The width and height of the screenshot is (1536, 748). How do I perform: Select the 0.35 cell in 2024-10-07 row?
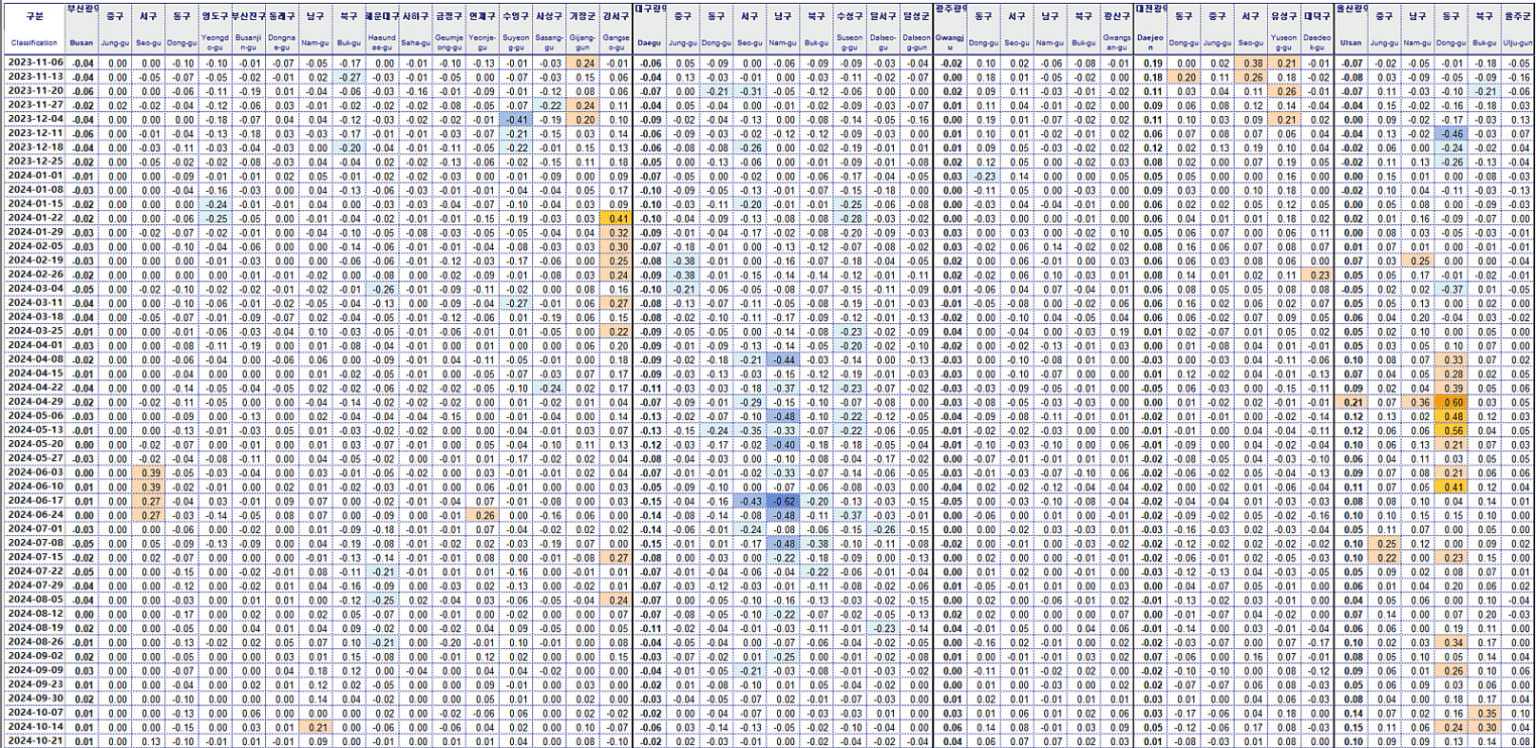click(x=1486, y=712)
